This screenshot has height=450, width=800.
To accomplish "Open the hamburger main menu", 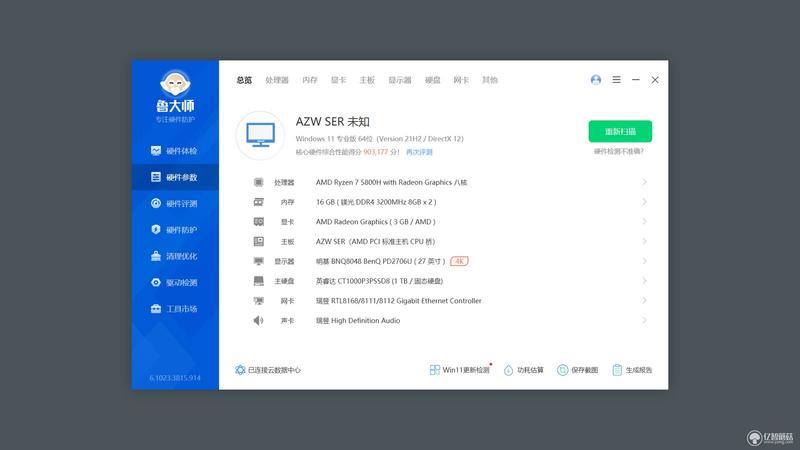I will pyautogui.click(x=616, y=80).
